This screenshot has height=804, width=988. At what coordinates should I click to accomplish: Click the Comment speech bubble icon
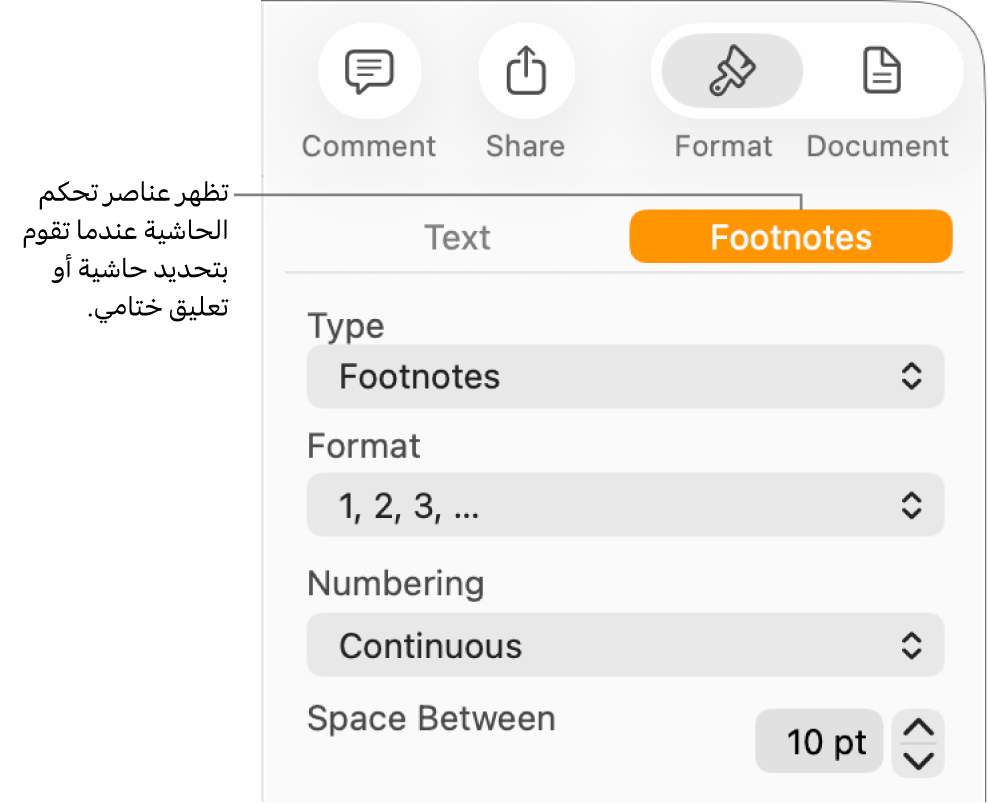tap(369, 72)
